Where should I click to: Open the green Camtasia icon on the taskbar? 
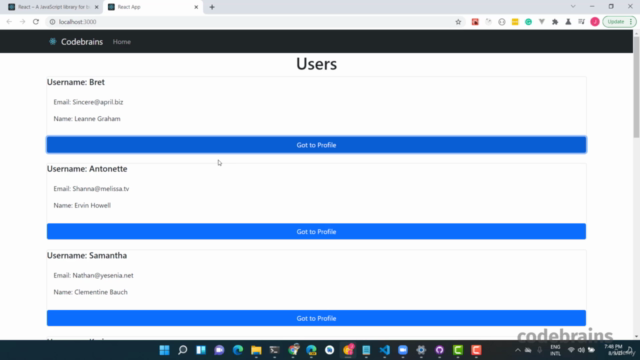458,350
